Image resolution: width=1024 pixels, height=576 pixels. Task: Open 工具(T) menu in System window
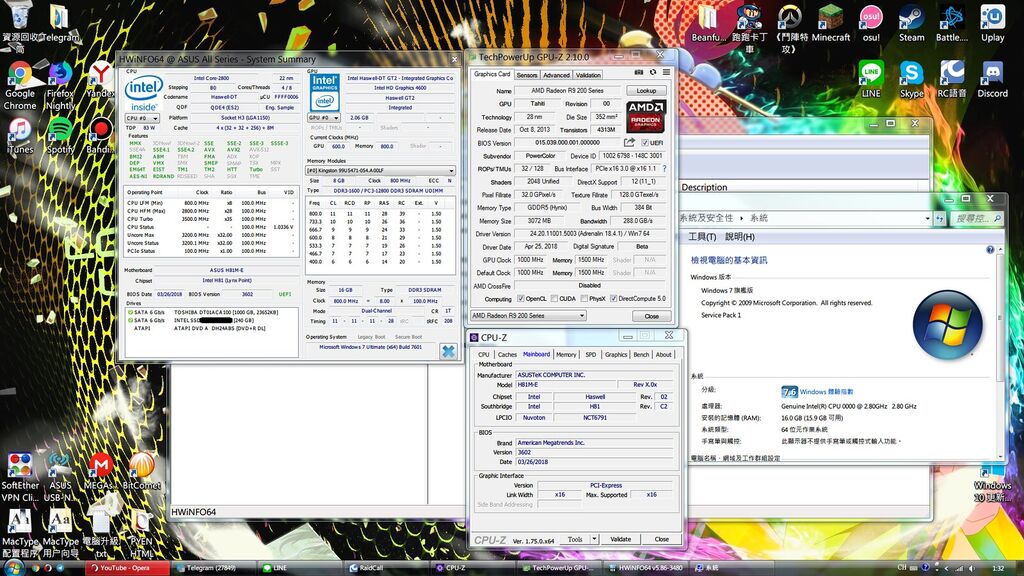pyautogui.click(x=702, y=236)
